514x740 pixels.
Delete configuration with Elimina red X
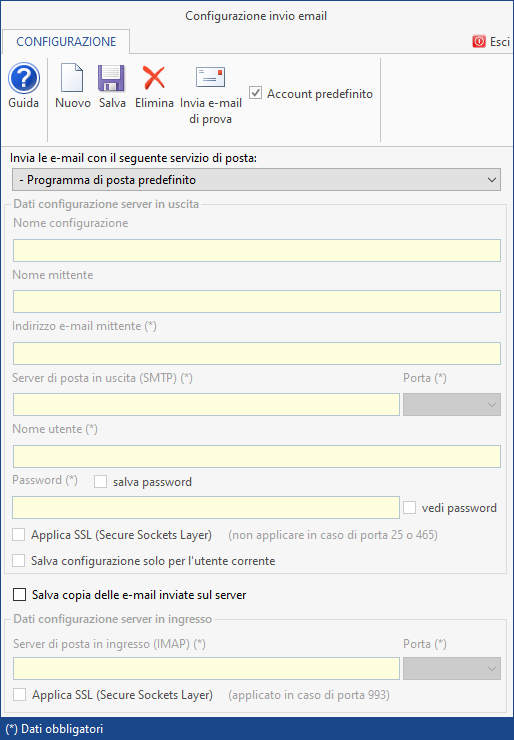[154, 78]
